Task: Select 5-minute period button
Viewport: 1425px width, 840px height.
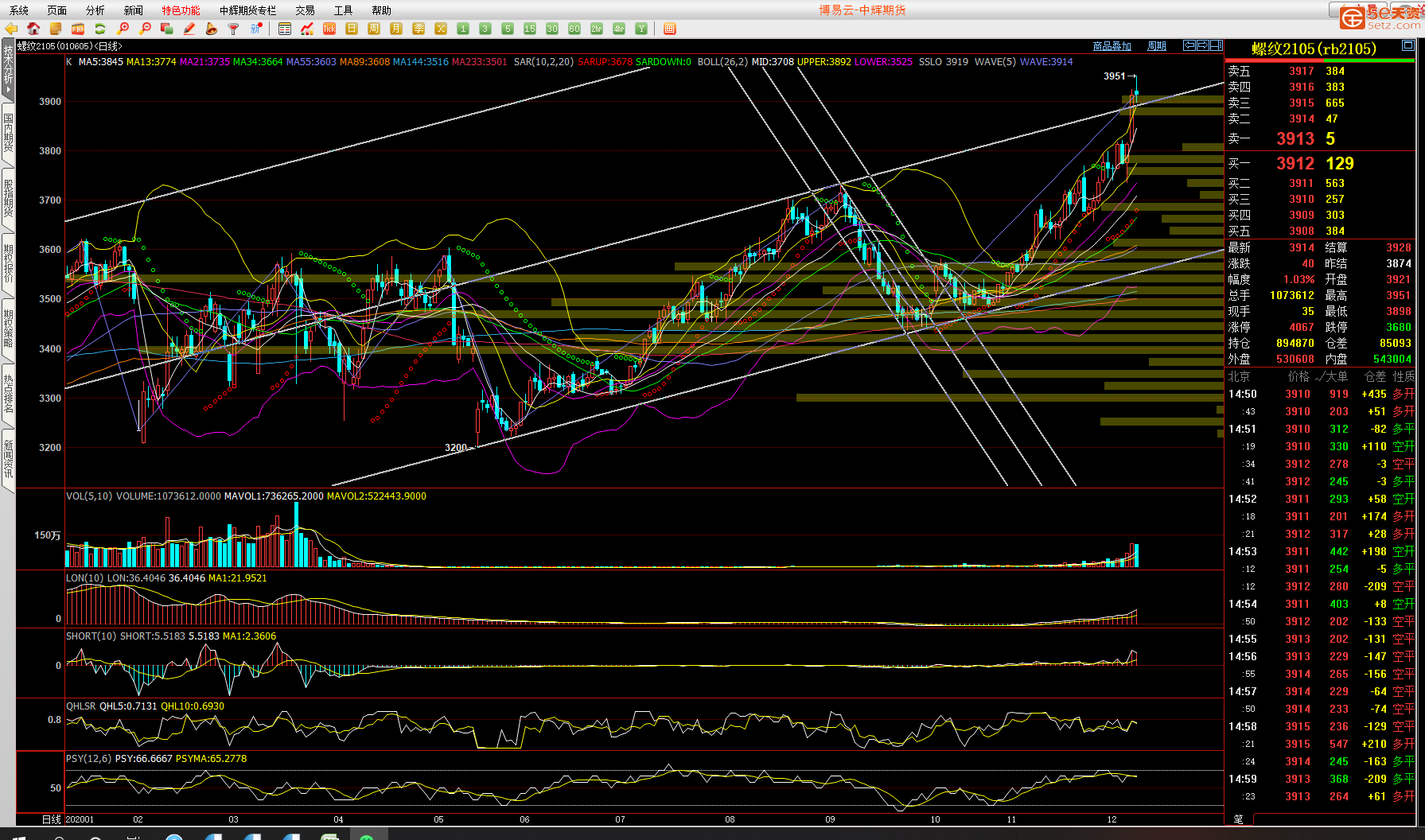Action: [x=508, y=29]
